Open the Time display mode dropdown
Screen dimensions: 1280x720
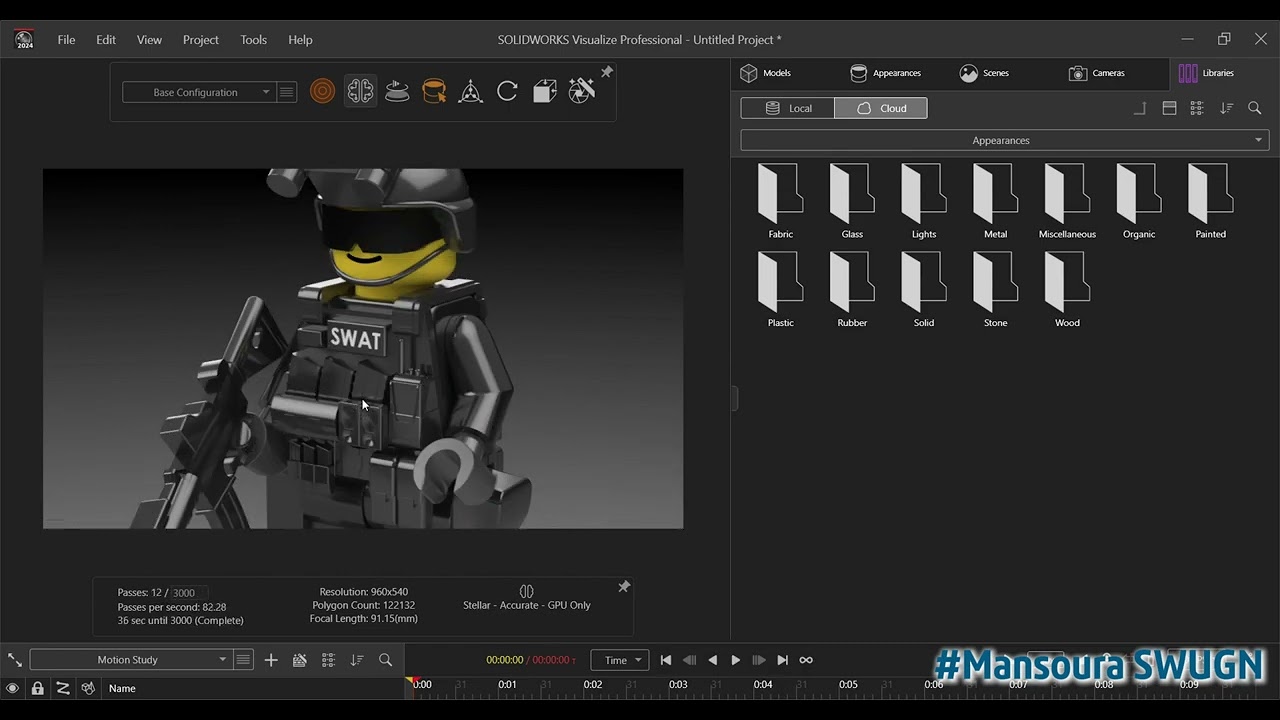(x=620, y=660)
